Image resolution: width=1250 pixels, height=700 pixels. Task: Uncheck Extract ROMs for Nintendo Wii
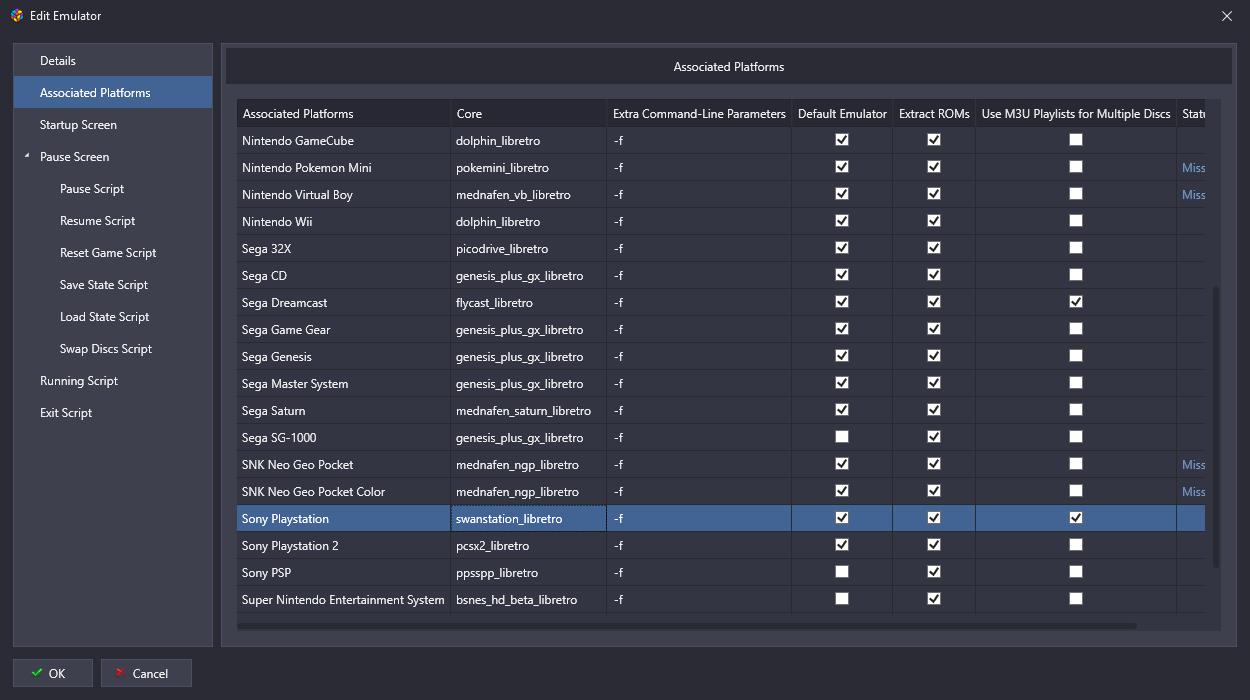934,221
